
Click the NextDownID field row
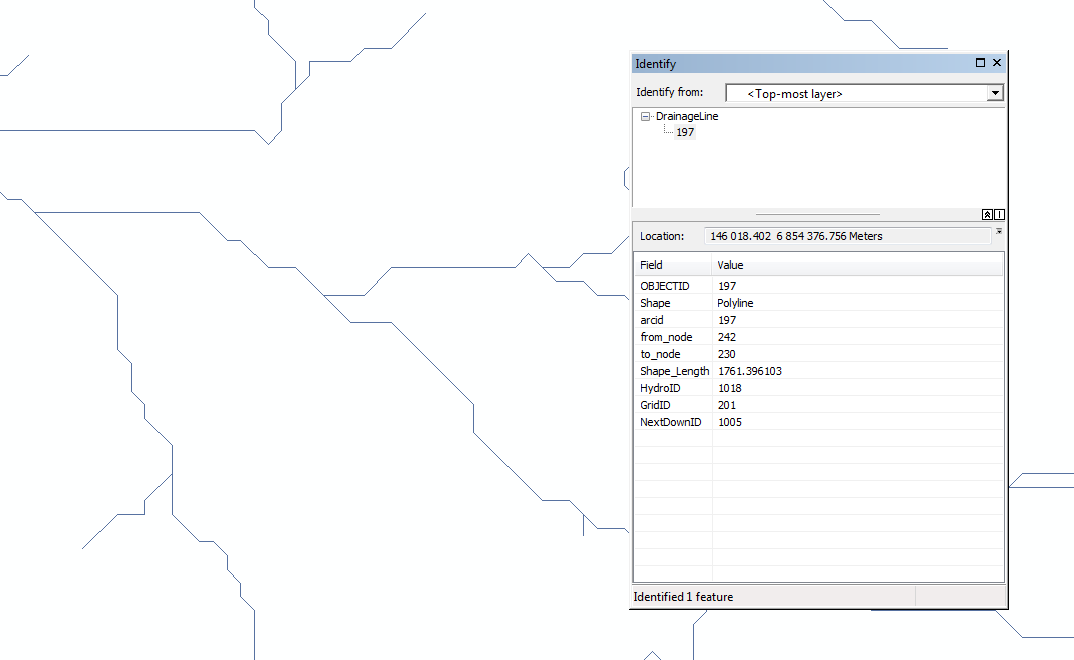click(x=670, y=422)
